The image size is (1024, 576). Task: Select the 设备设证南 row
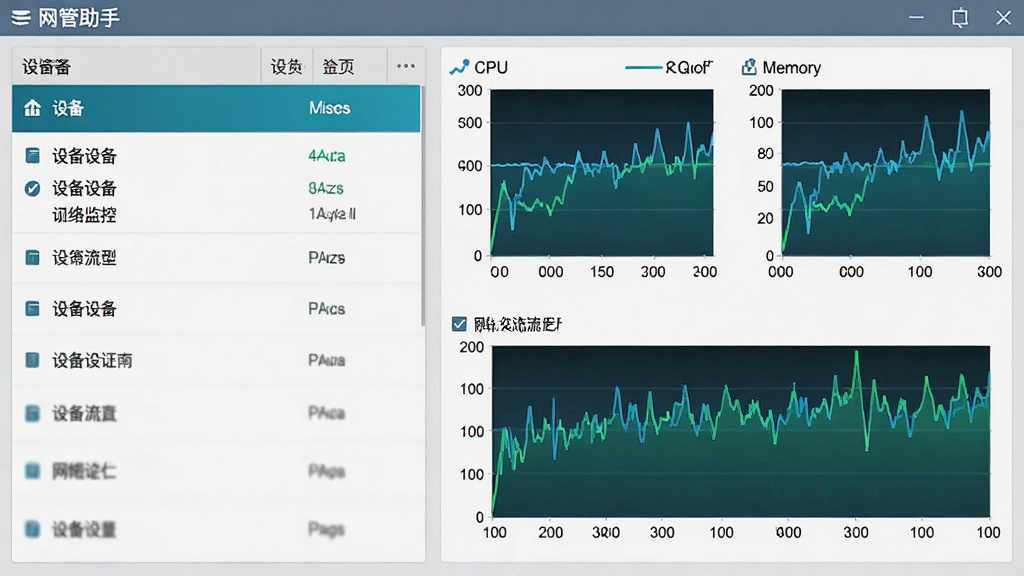(216, 360)
